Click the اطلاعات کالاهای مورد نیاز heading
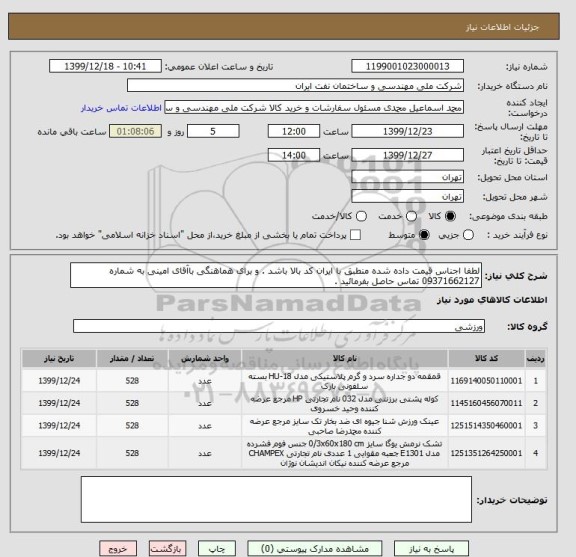576x557 pixels. [492, 300]
